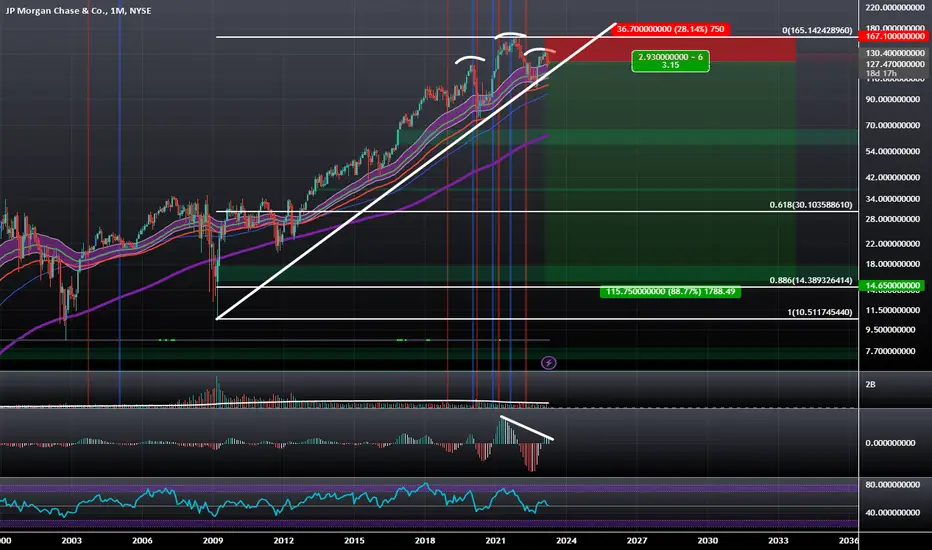This screenshot has height=550, width=932.
Task: Click the 2006 label on time axis
Action: pos(142,540)
